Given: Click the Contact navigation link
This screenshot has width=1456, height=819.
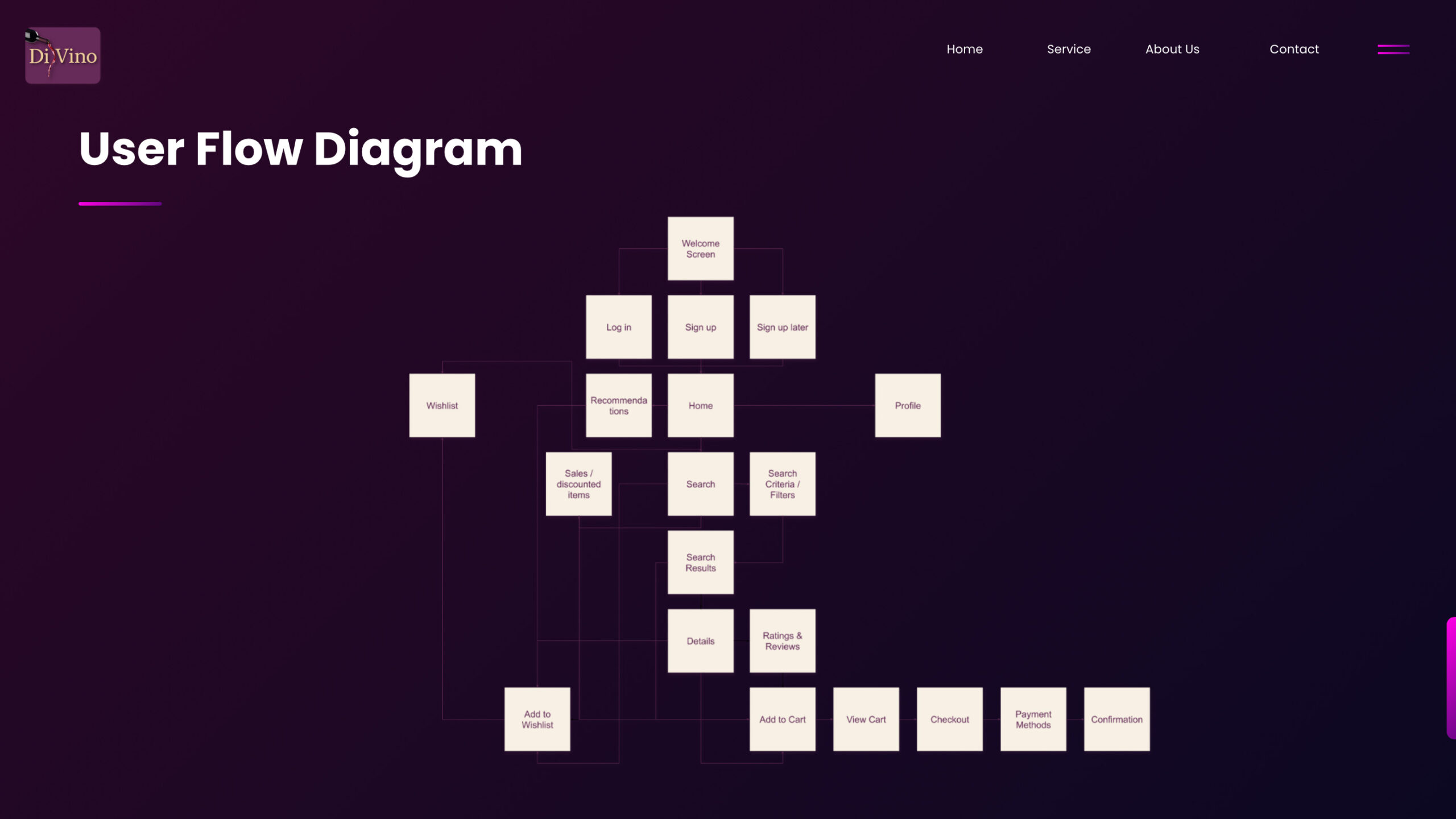Looking at the screenshot, I should click(x=1294, y=49).
